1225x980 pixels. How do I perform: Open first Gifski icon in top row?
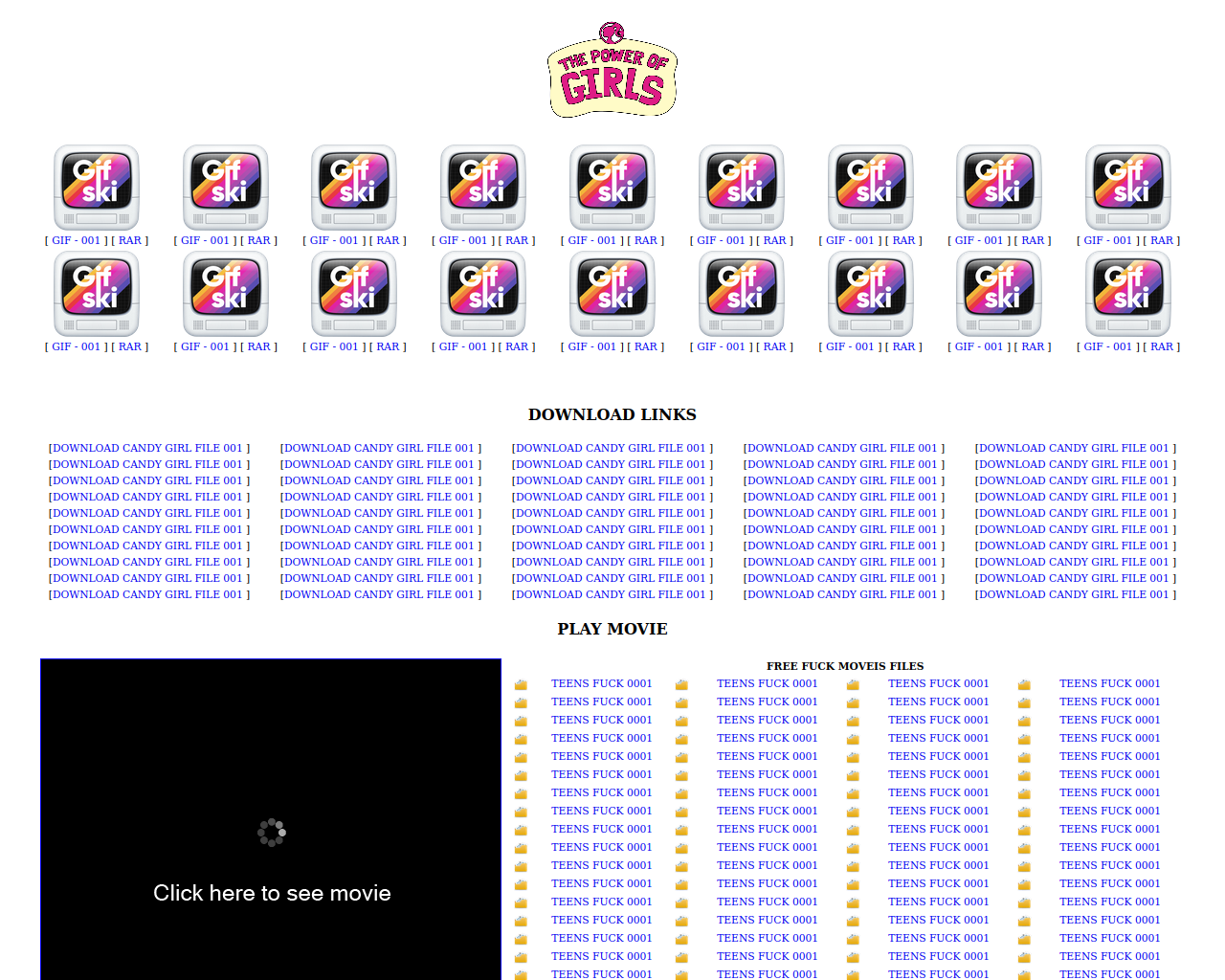coord(97,188)
